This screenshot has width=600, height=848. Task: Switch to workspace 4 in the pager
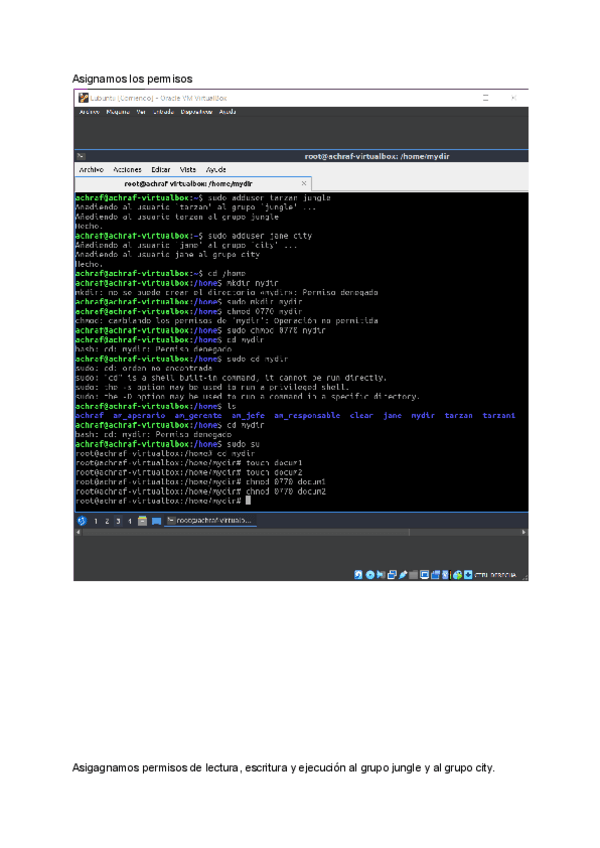point(129,521)
